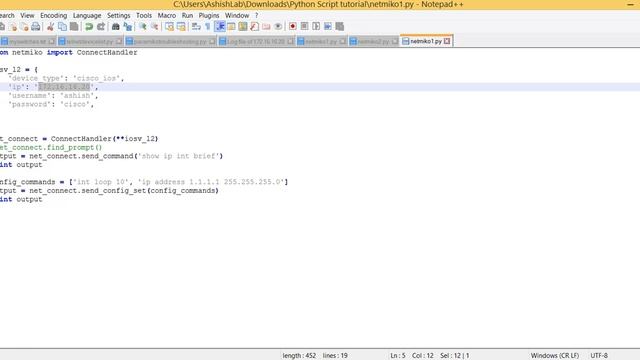Toggle synchronized vertical scrolling
The height and width of the screenshot is (360, 640).
coord(169,27)
